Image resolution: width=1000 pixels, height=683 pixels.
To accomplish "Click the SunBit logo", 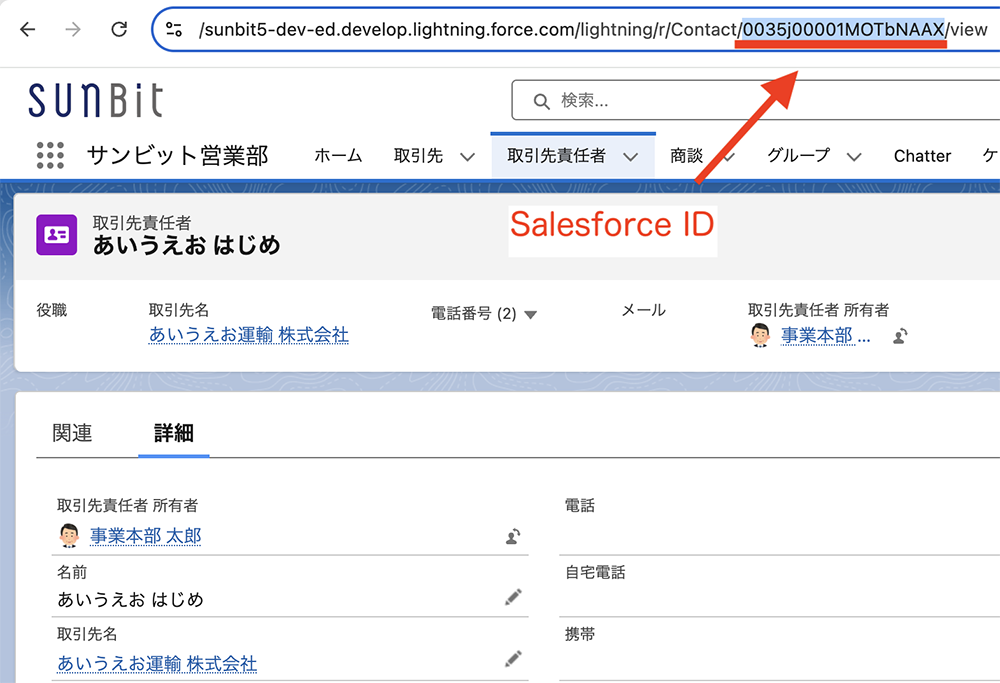I will click(96, 100).
